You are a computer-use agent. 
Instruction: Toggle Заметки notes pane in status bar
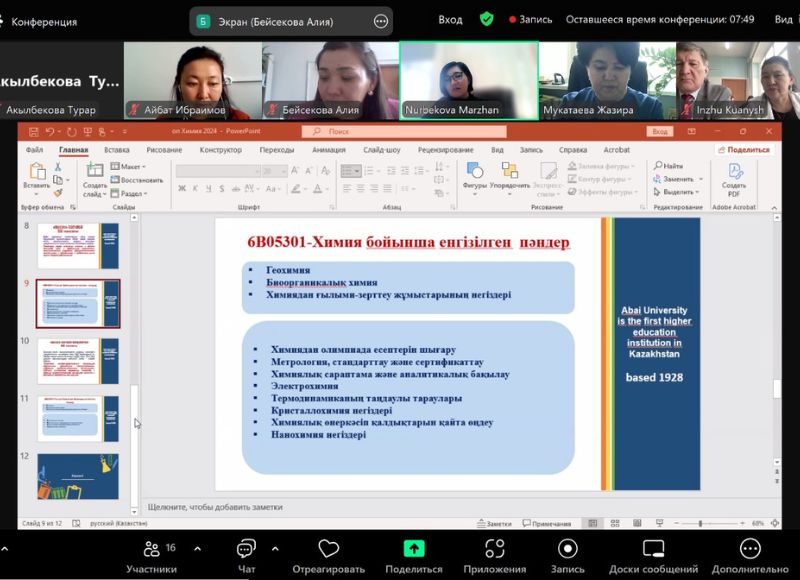click(495, 524)
